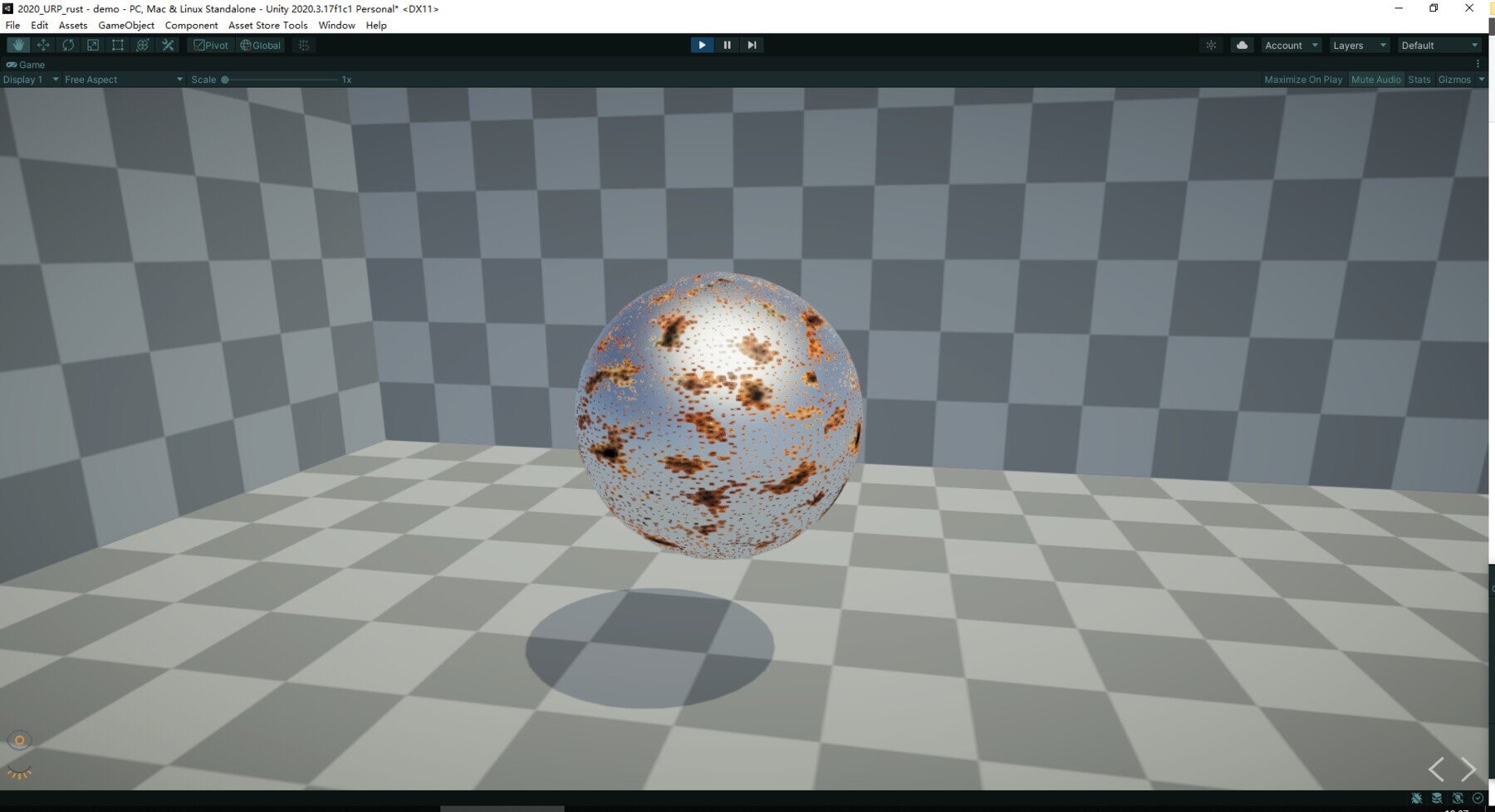Click the Stats button
Screen dimensions: 1495x812
pyautogui.click(x=1419, y=79)
